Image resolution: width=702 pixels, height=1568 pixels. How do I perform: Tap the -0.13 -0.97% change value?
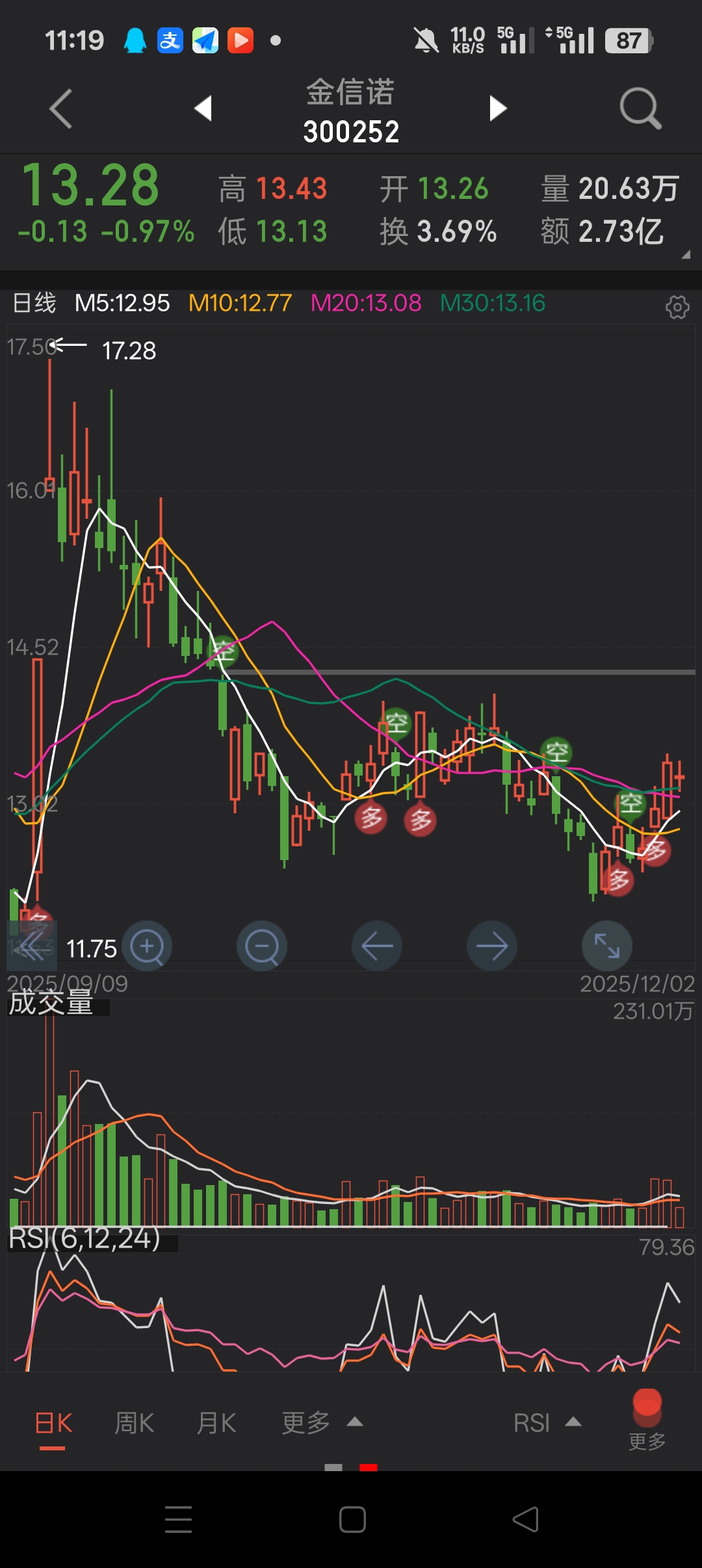[x=106, y=231]
